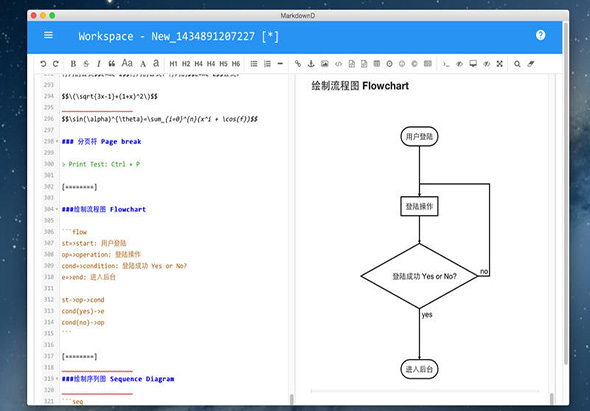Enter fullscreen with the crossed arrows icon
590x411 pixels.
coord(499,64)
